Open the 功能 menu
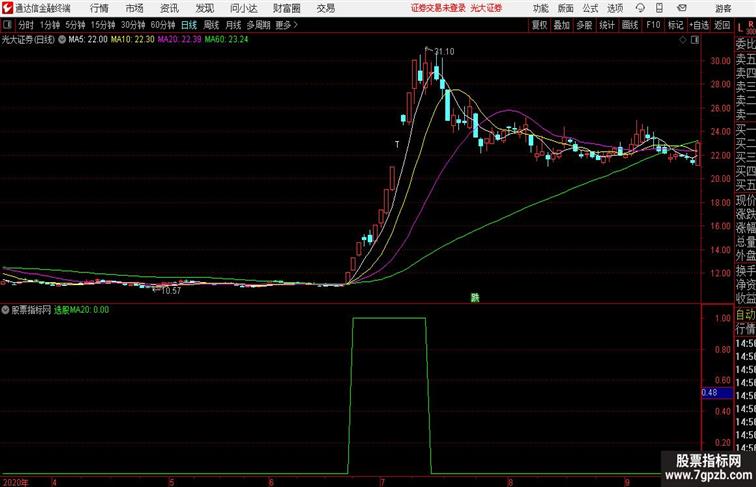This screenshot has width=756, height=487. 540,8
